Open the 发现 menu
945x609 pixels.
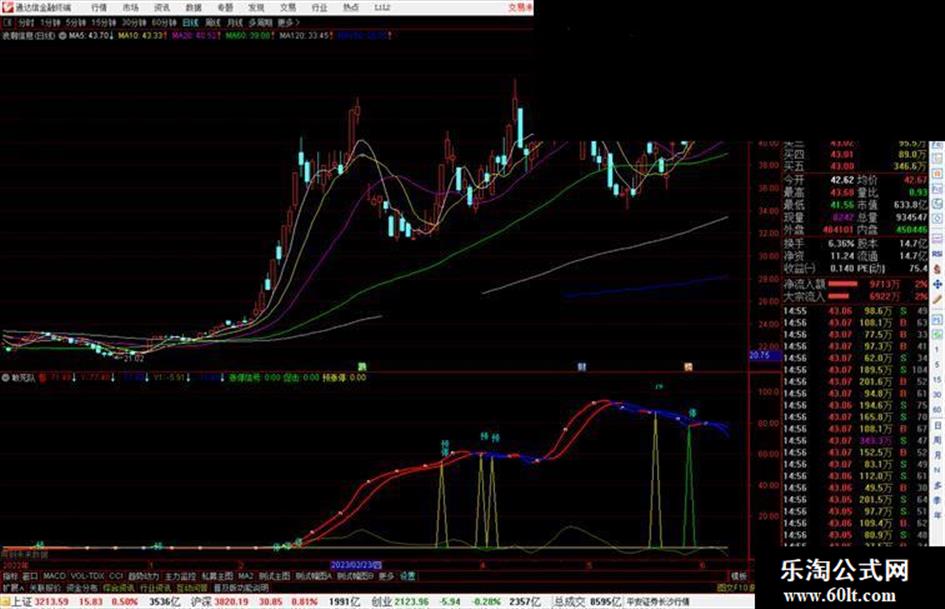click(x=257, y=8)
